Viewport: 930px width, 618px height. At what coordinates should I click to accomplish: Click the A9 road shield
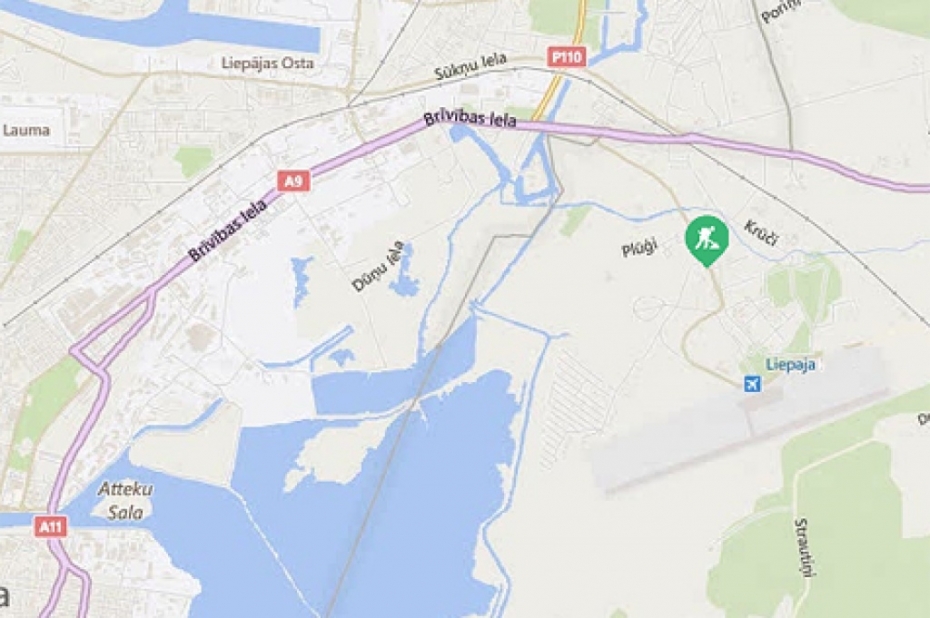[x=294, y=181]
